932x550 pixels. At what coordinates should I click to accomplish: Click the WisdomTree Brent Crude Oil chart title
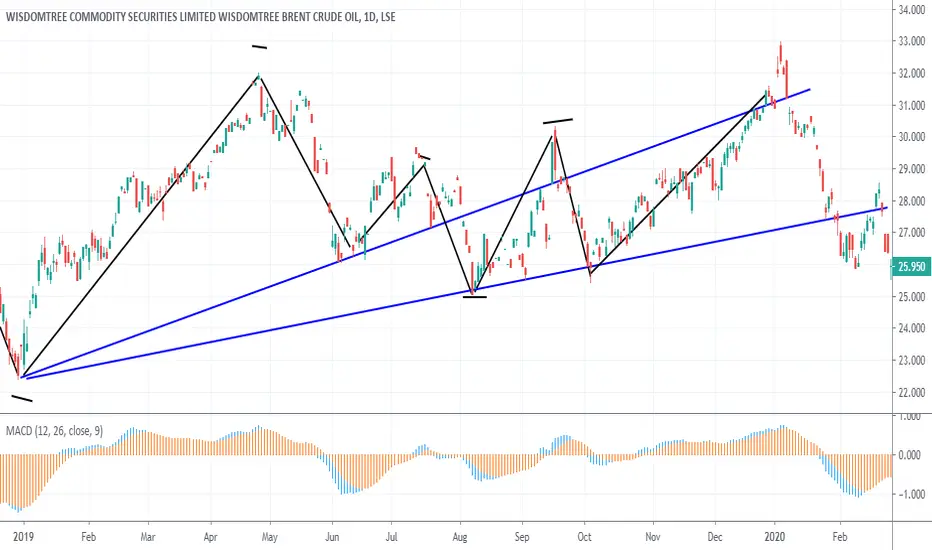[200, 17]
